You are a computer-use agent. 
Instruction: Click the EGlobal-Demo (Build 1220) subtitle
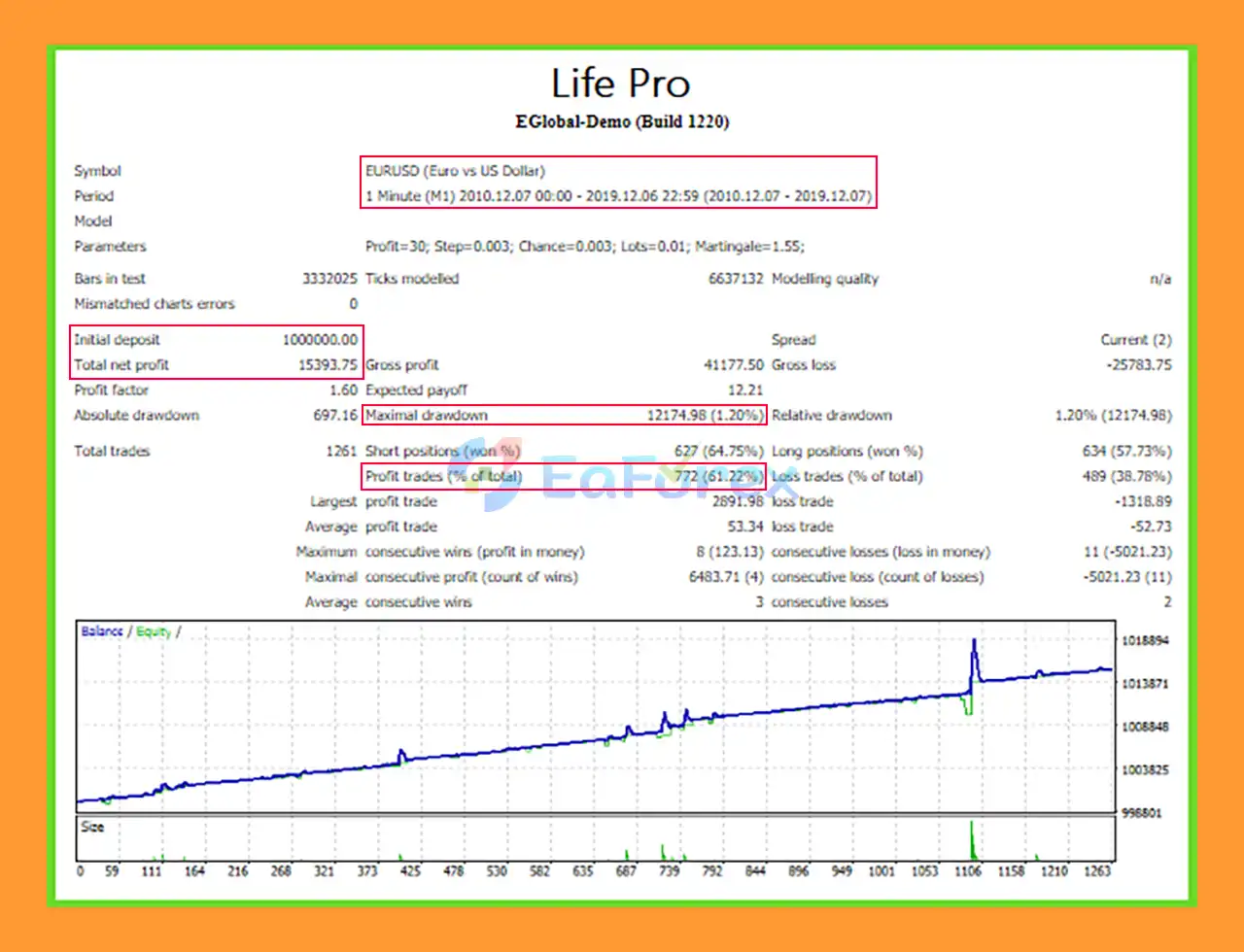[x=622, y=121]
